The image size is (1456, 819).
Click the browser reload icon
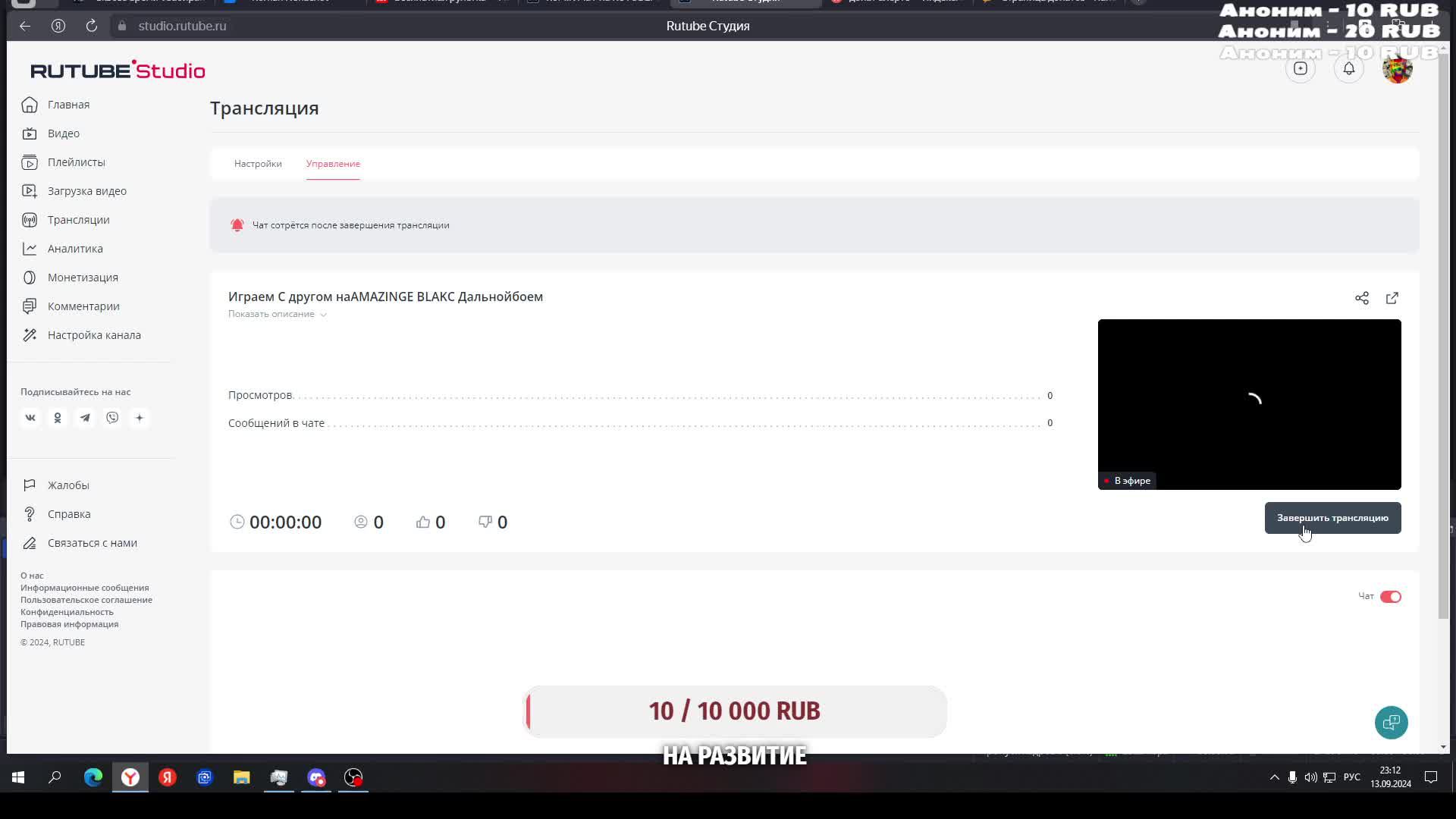coord(92,26)
